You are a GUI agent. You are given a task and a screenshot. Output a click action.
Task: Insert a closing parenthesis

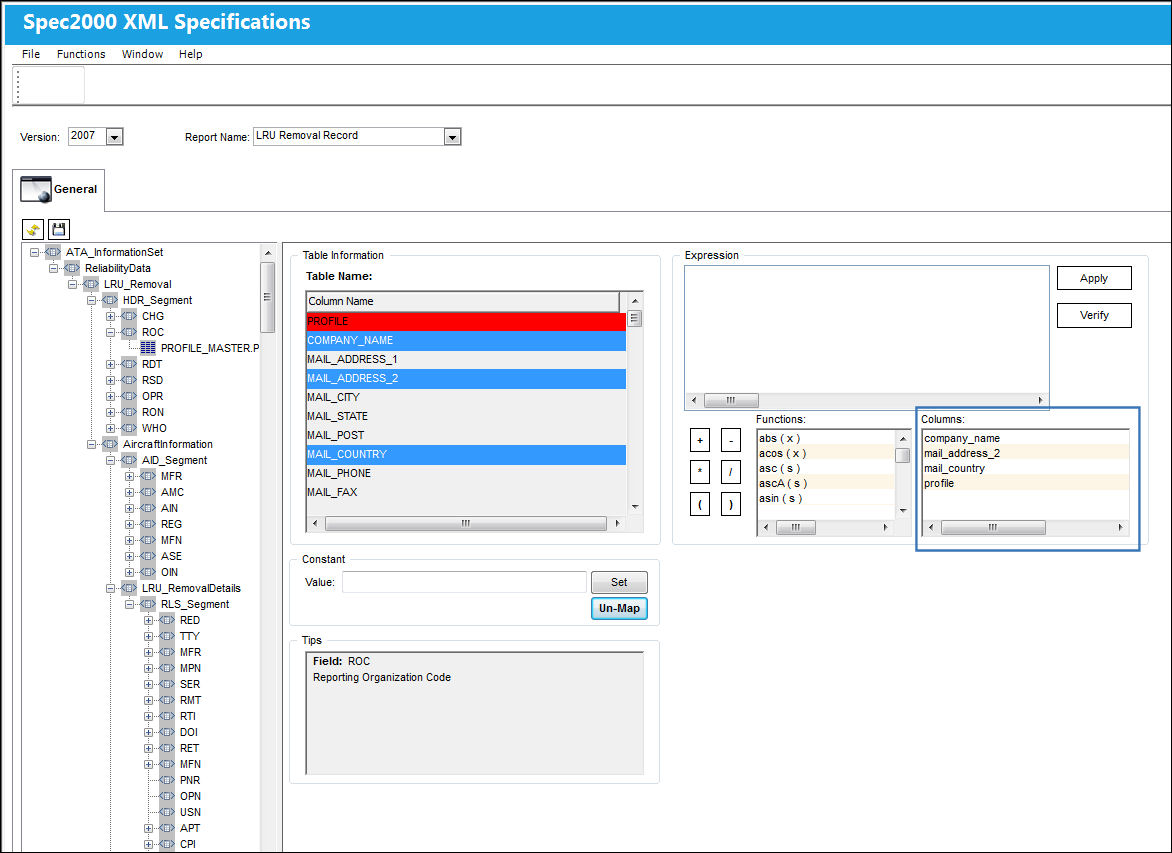730,505
